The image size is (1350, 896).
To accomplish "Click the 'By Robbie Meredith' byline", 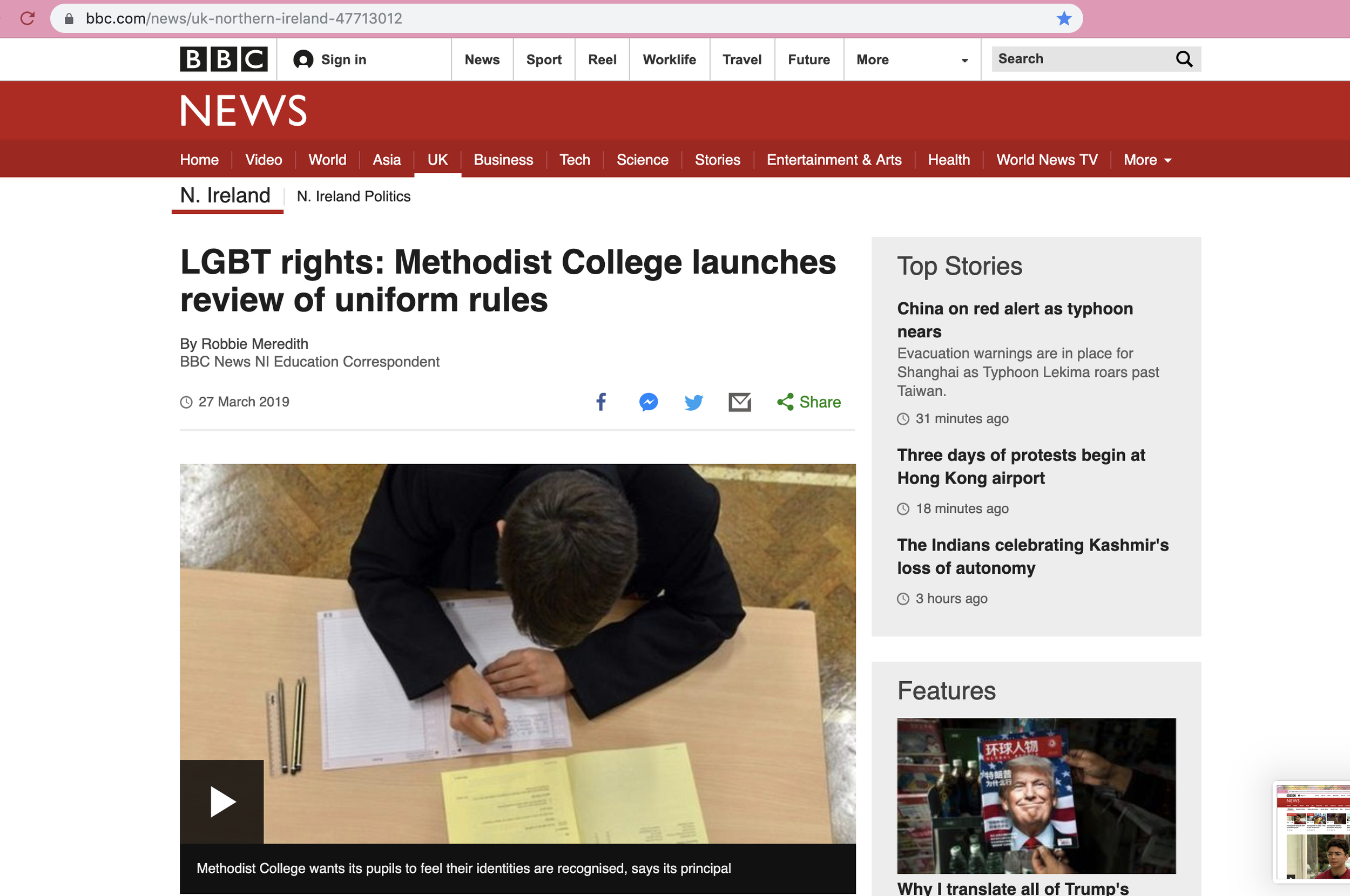I will tap(244, 343).
